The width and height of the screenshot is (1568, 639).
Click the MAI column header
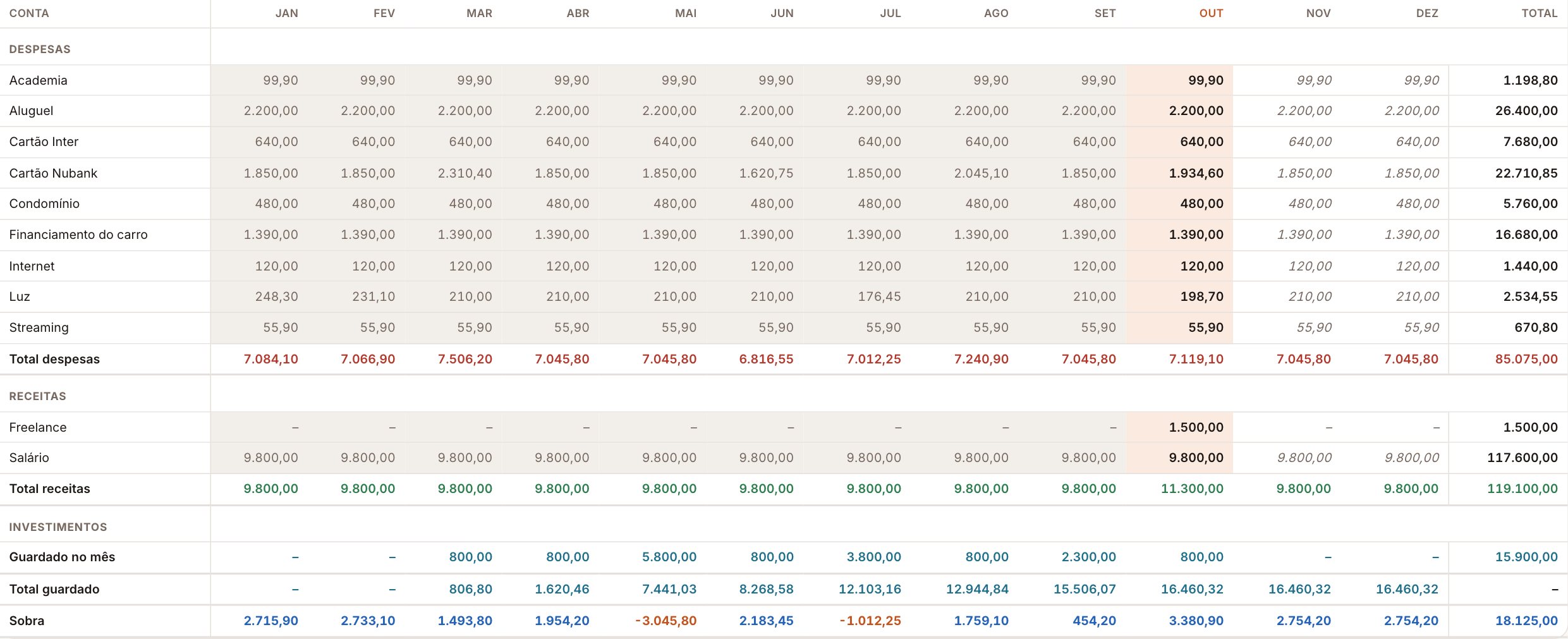click(686, 13)
